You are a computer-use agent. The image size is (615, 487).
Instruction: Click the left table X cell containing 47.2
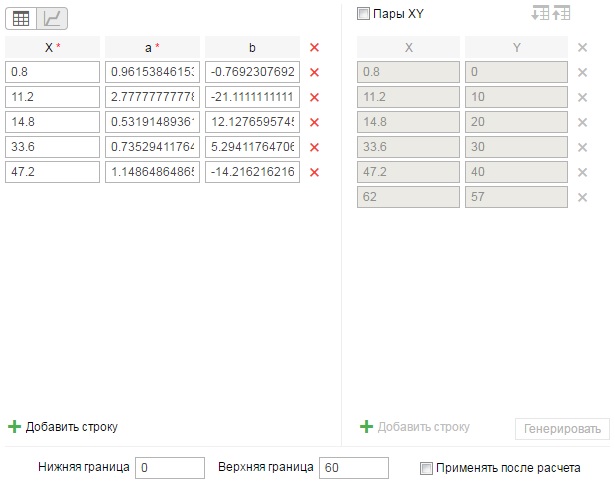(52, 172)
